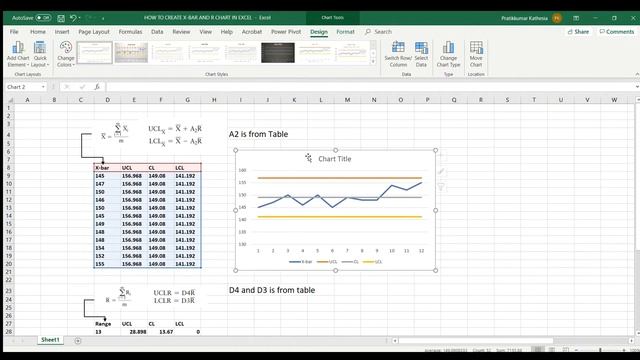Open Add Chart Element menu
Image resolution: width=640 pixels, height=360 pixels.
point(18,54)
